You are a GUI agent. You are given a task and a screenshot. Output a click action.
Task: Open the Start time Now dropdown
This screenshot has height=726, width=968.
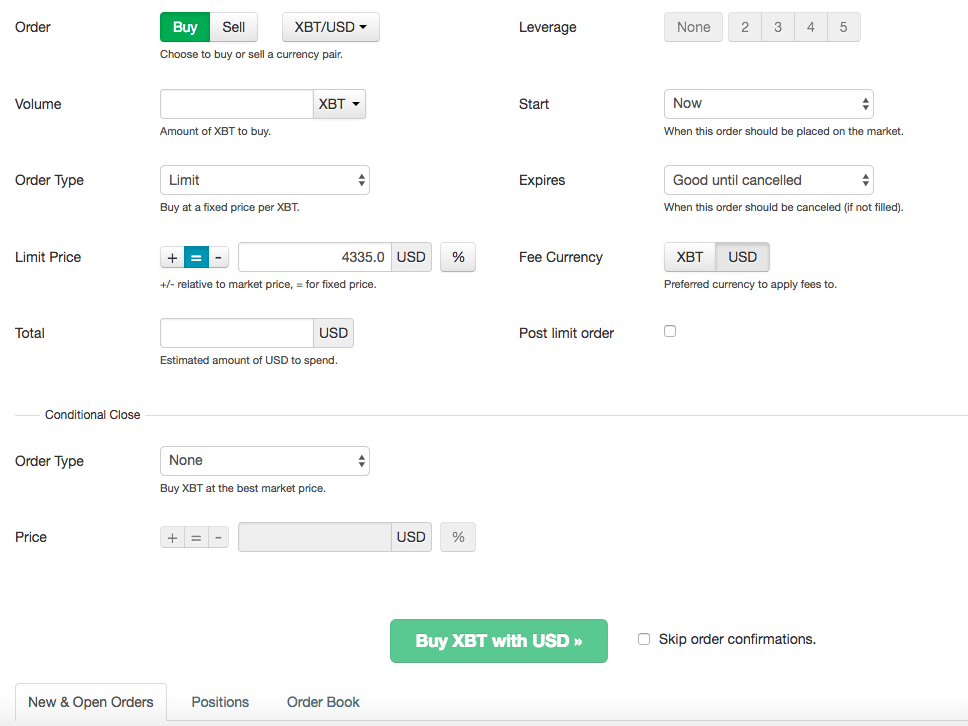tap(768, 104)
